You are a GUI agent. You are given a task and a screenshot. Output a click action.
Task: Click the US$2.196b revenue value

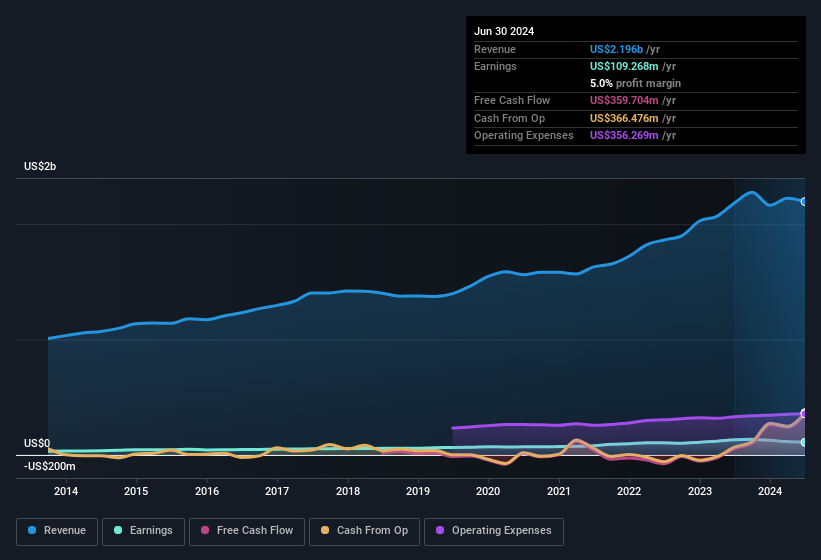pos(616,49)
